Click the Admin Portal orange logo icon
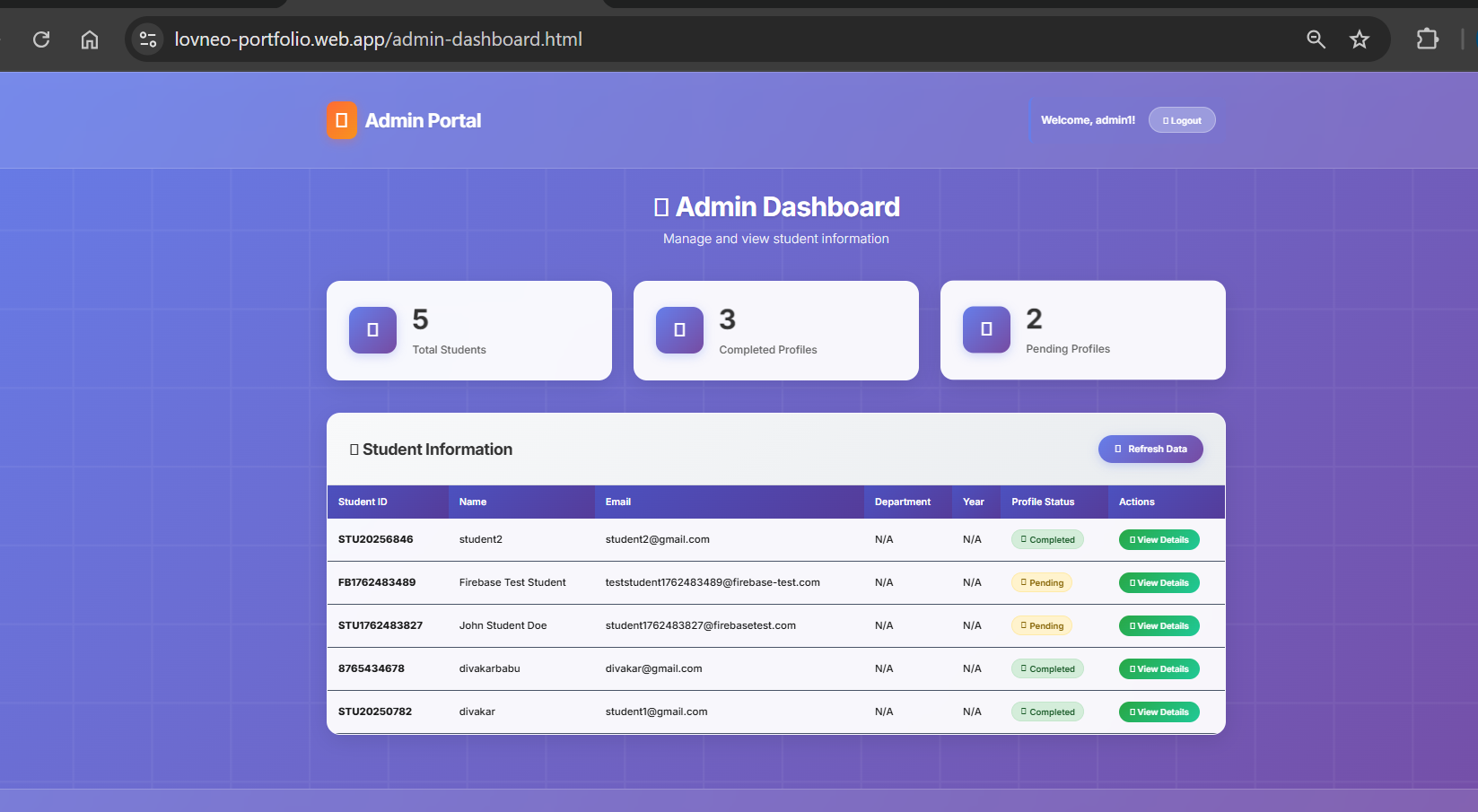Screen dimensions: 1478x812 click(x=341, y=119)
